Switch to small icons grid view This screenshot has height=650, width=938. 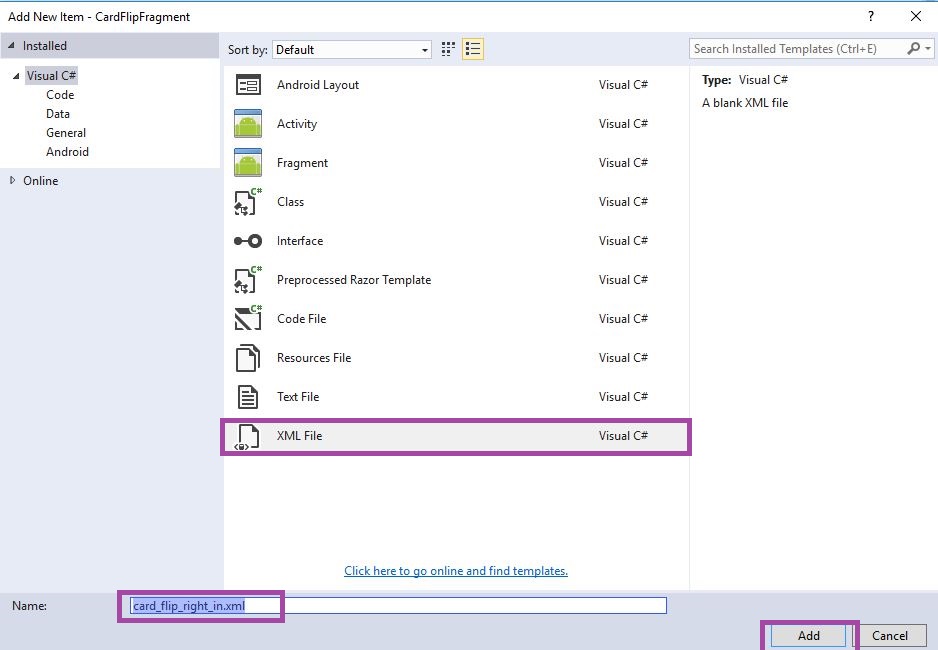[448, 49]
